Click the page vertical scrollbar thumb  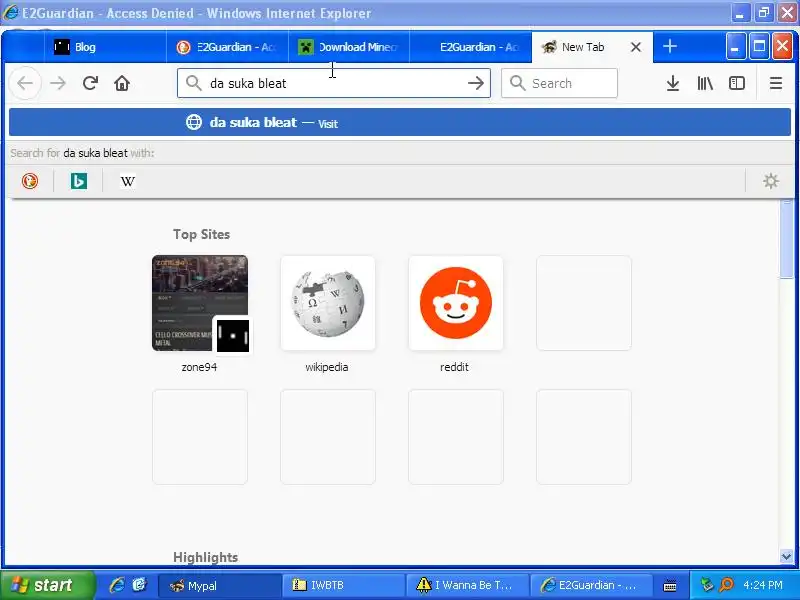pyautogui.click(x=786, y=240)
